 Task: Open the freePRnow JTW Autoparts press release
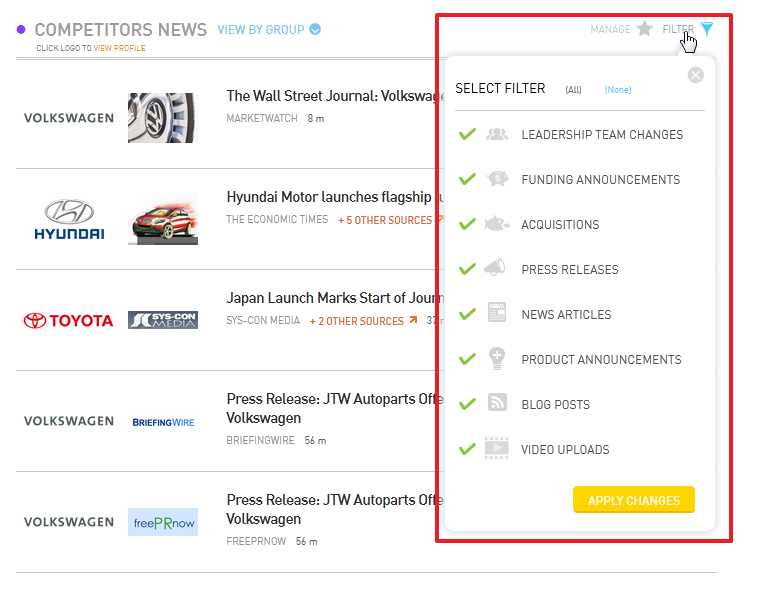(335, 509)
